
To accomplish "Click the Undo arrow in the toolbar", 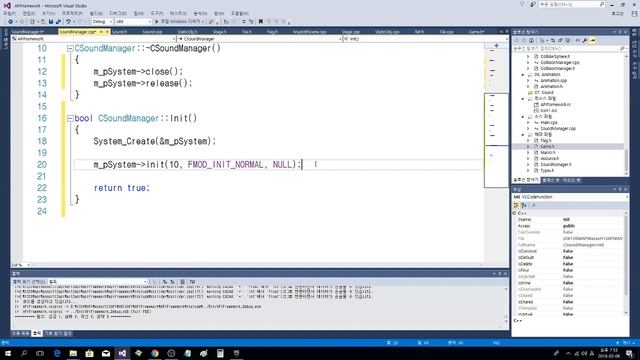I will [68, 22].
